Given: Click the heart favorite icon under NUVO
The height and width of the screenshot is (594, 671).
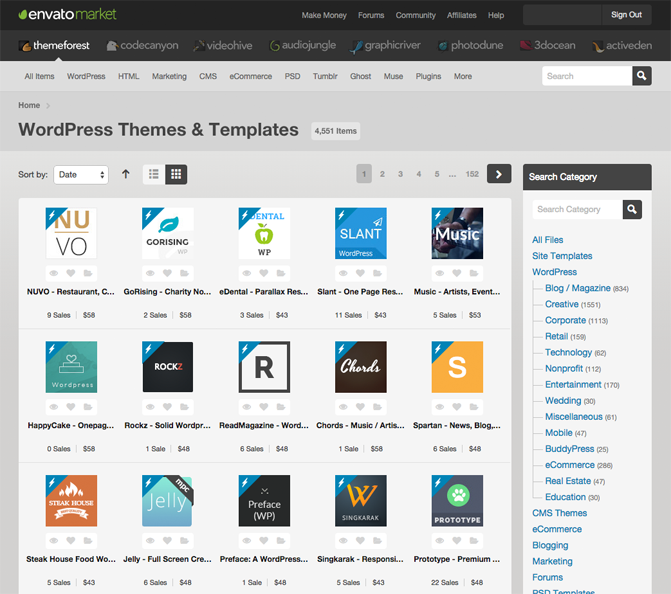Looking at the screenshot, I should [x=71, y=272].
